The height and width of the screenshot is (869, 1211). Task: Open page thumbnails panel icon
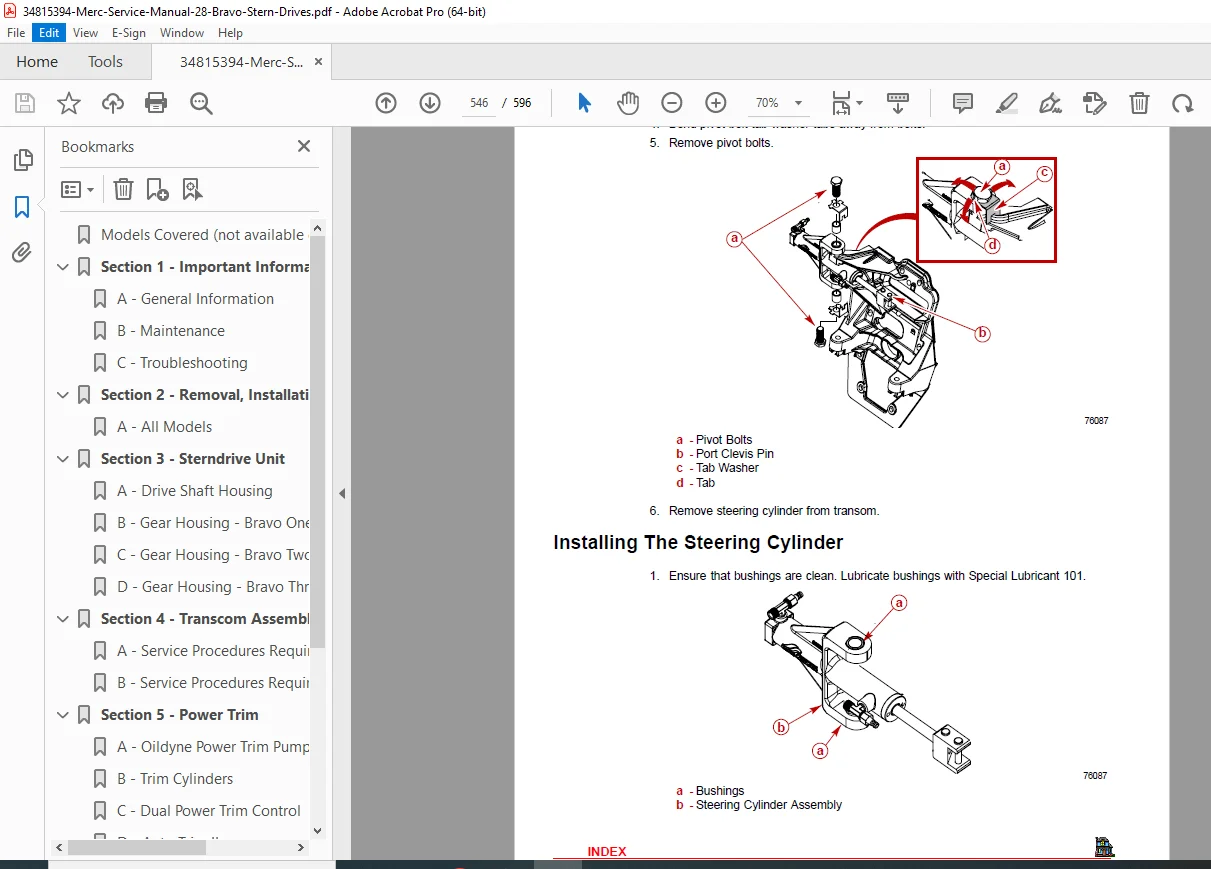pos(22,159)
